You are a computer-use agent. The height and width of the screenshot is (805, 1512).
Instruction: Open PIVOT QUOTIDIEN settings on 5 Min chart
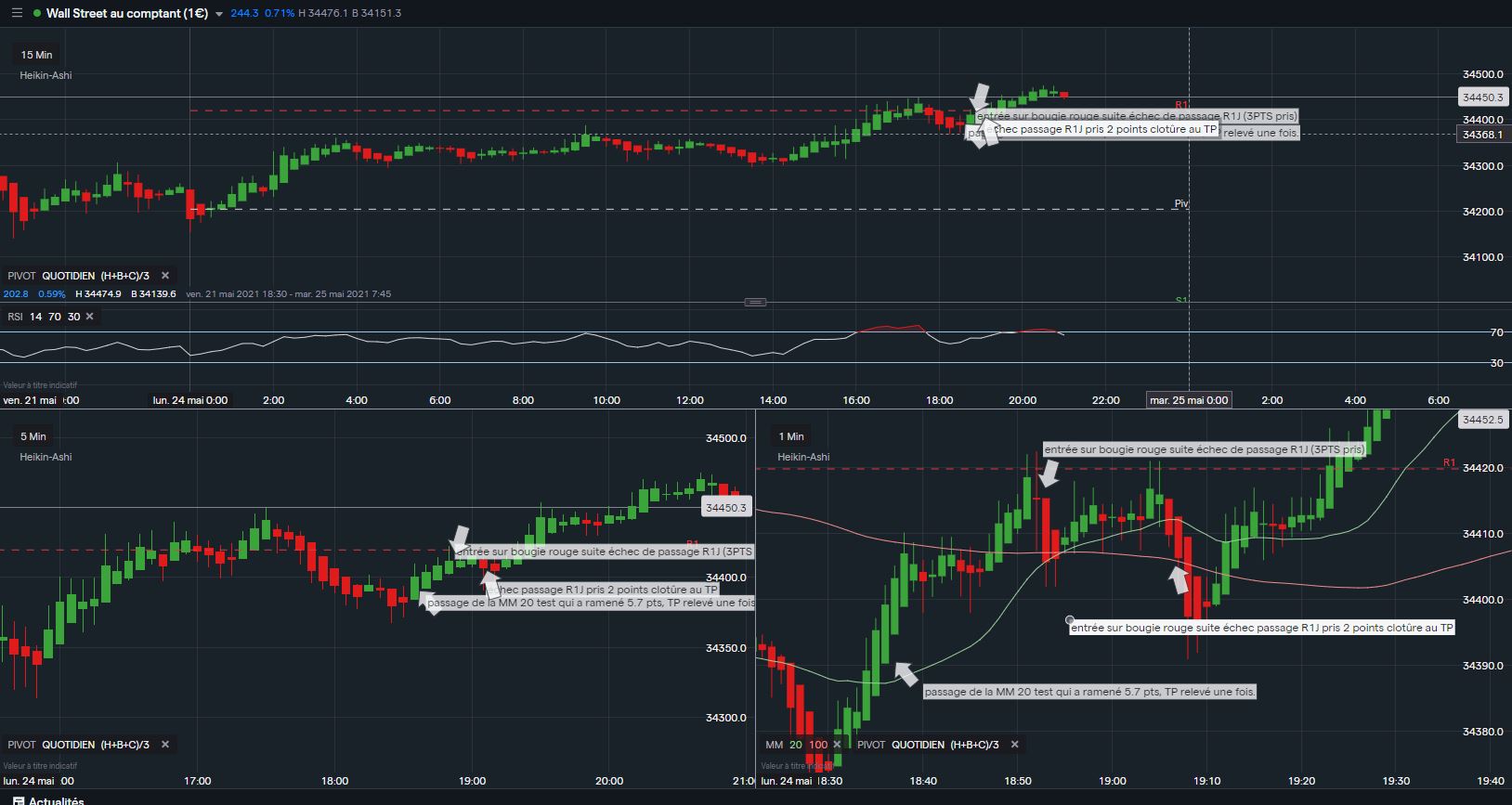(x=78, y=745)
